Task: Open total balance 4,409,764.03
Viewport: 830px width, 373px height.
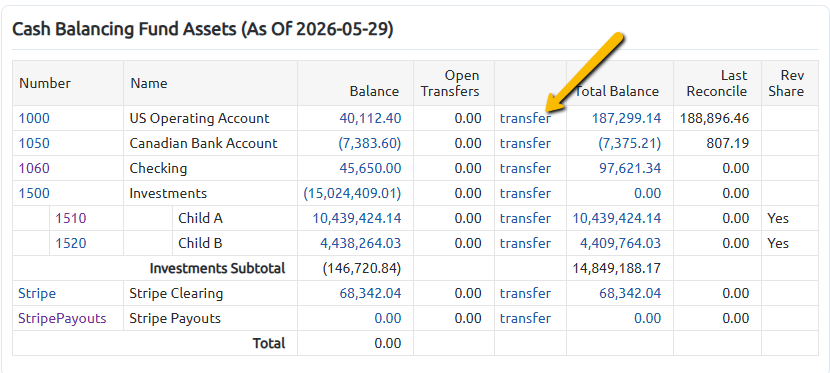Action: point(620,243)
